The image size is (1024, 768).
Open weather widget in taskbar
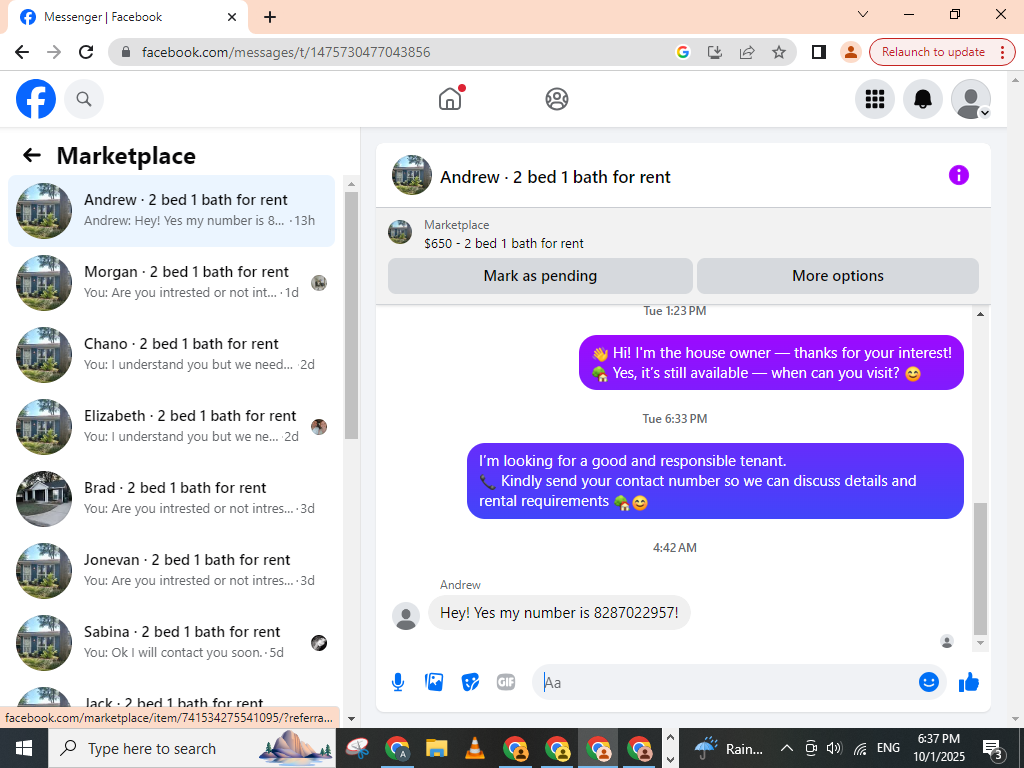727,748
